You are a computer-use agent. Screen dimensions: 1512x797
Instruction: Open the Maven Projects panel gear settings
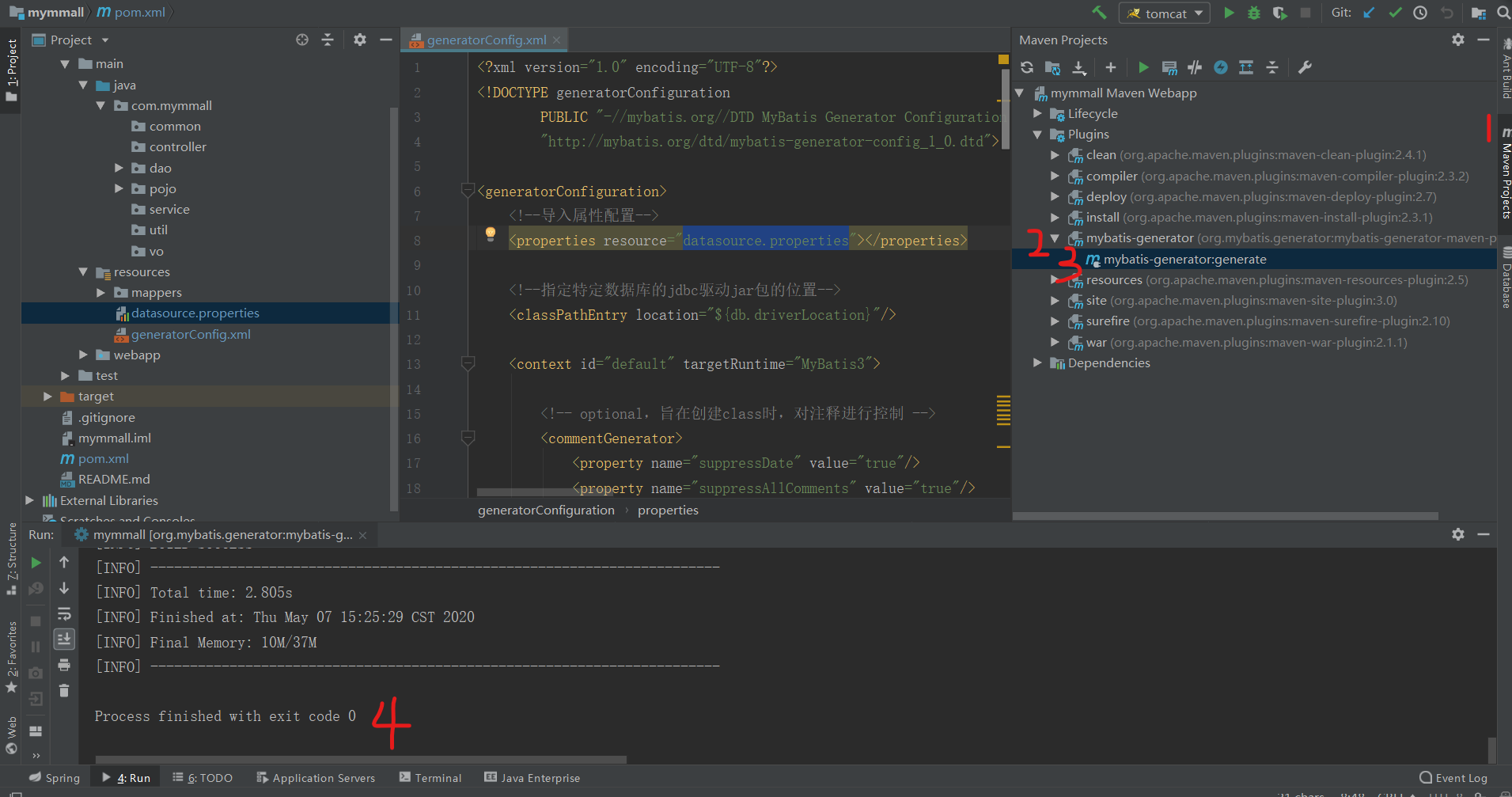(x=1458, y=40)
